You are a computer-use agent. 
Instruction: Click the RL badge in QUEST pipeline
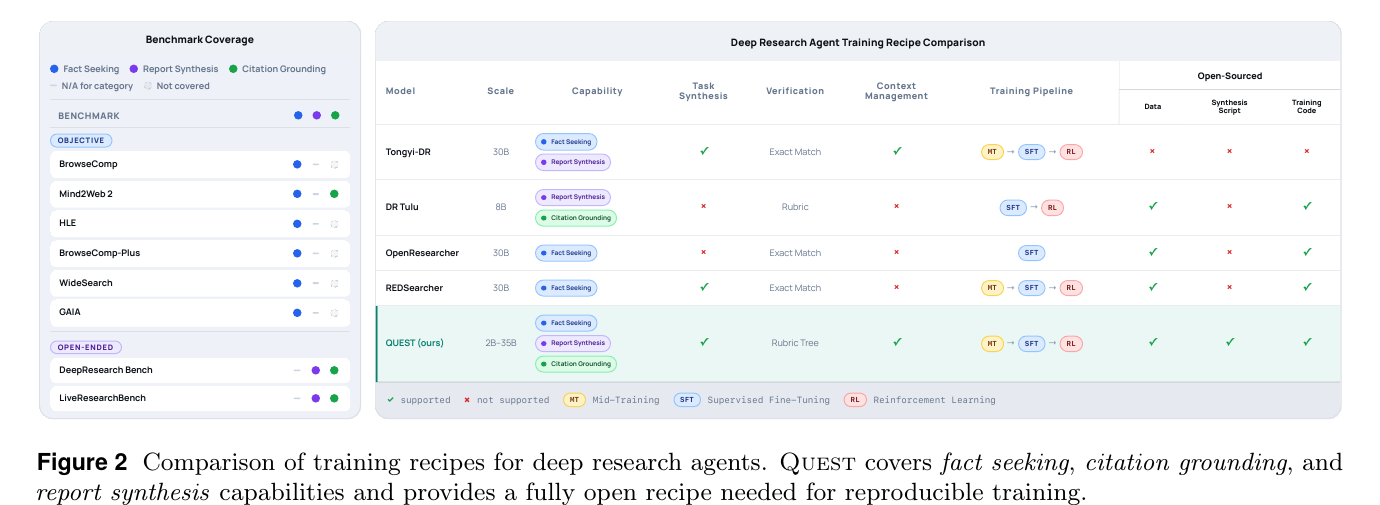1071,343
